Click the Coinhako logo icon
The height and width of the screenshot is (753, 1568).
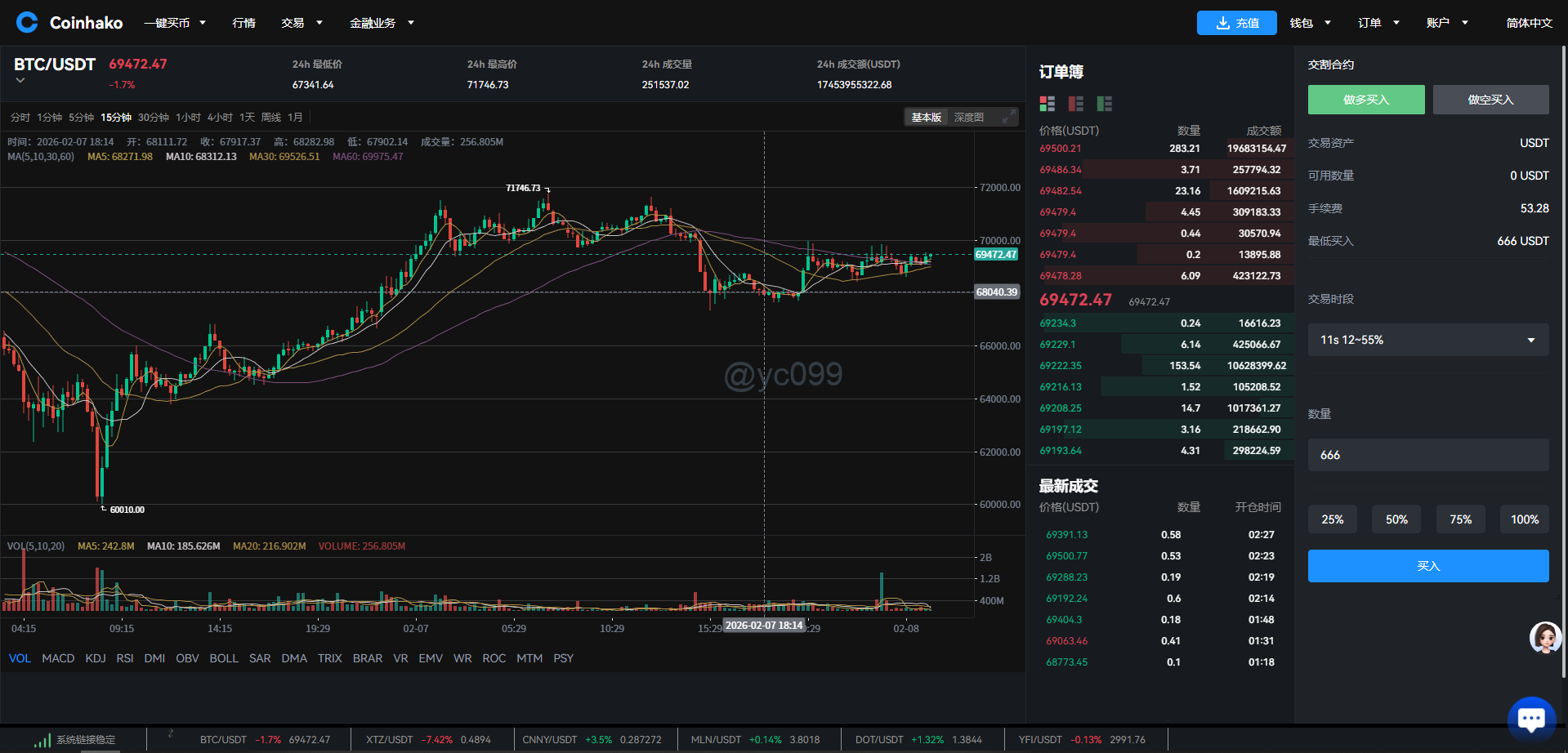click(x=27, y=22)
